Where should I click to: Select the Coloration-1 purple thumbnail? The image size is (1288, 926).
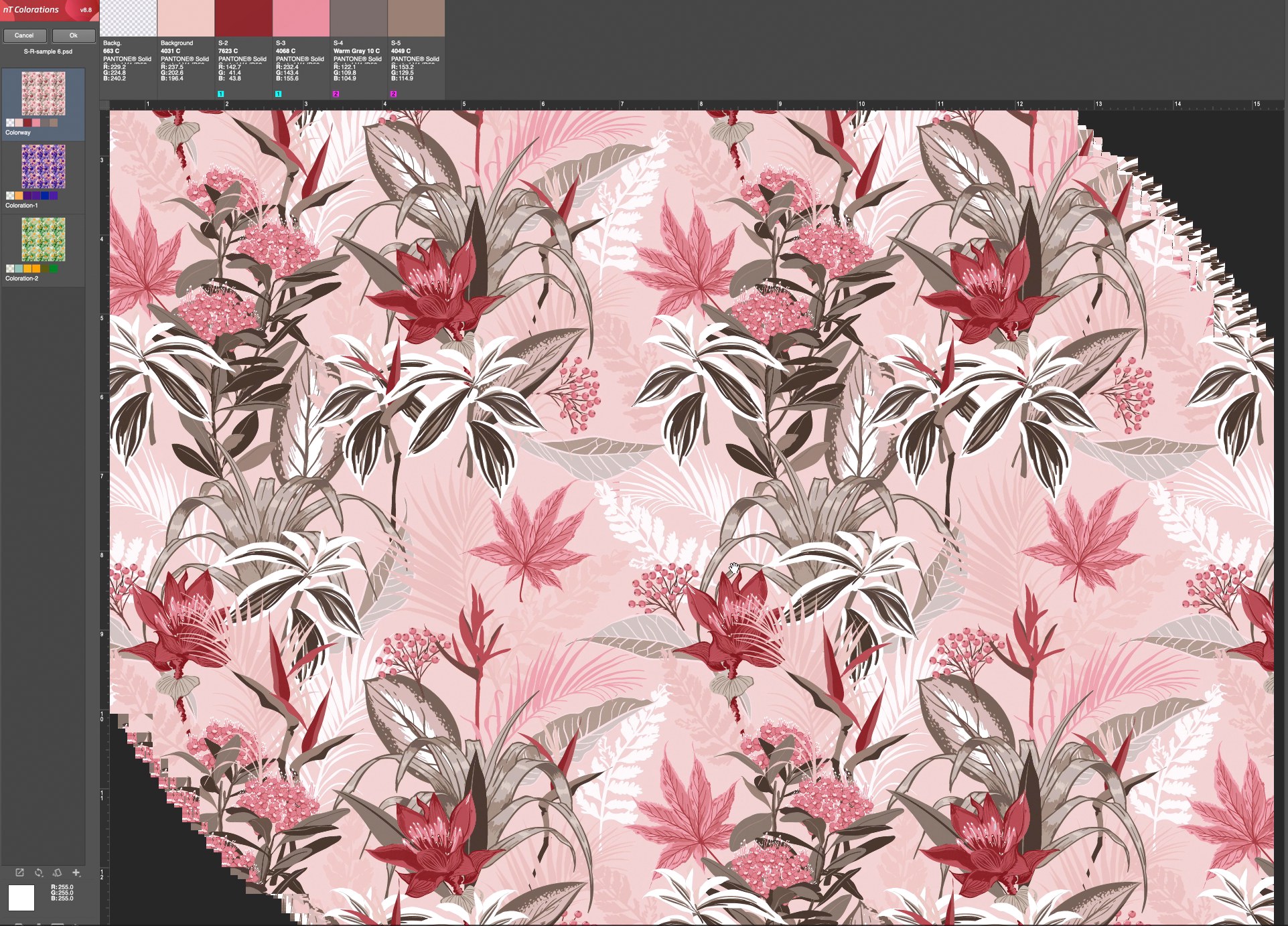coord(44,167)
